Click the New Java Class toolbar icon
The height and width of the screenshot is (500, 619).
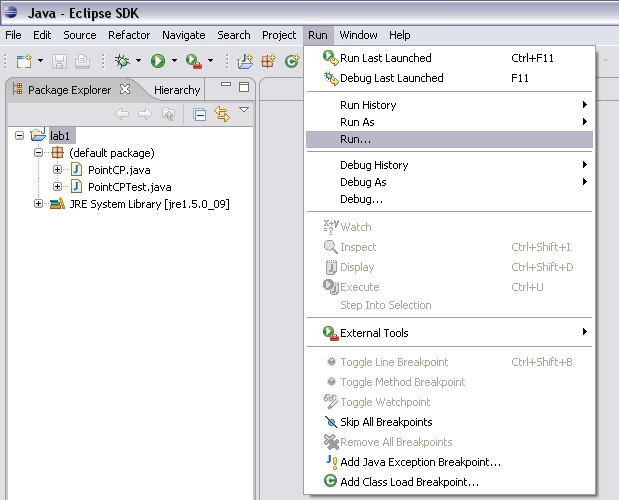tap(291, 61)
